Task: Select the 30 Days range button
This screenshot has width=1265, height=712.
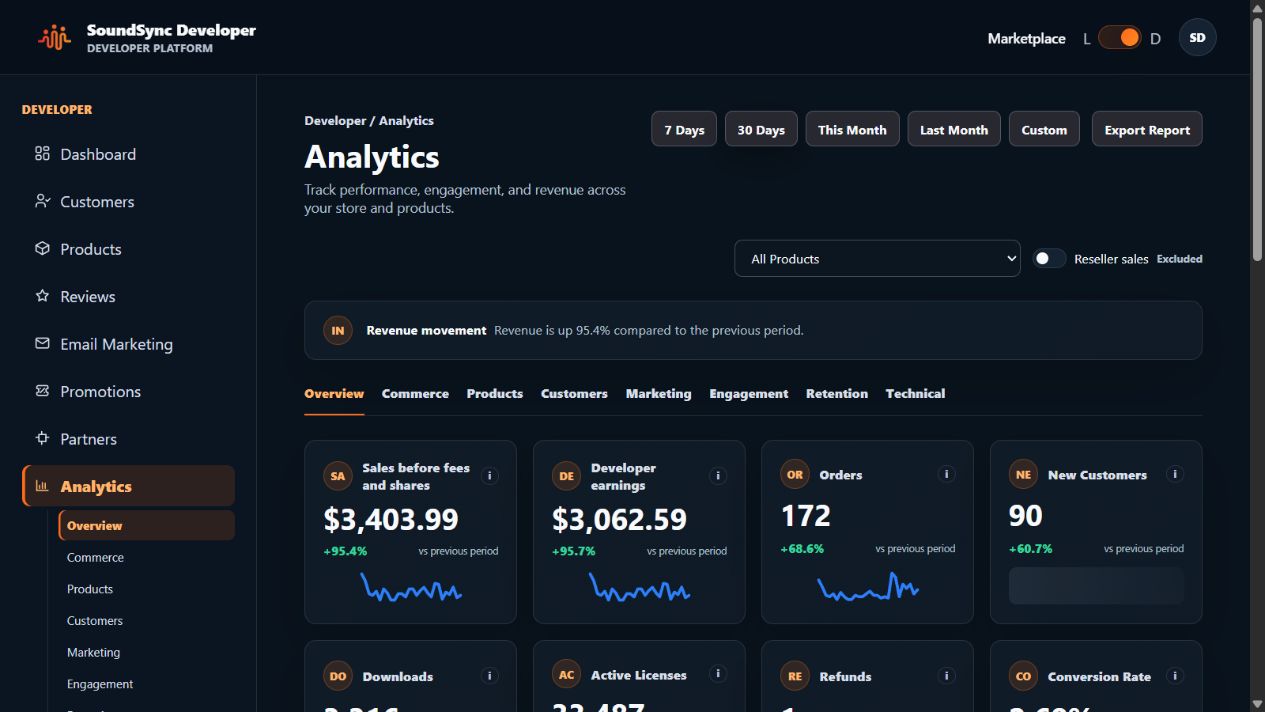Action: (761, 129)
